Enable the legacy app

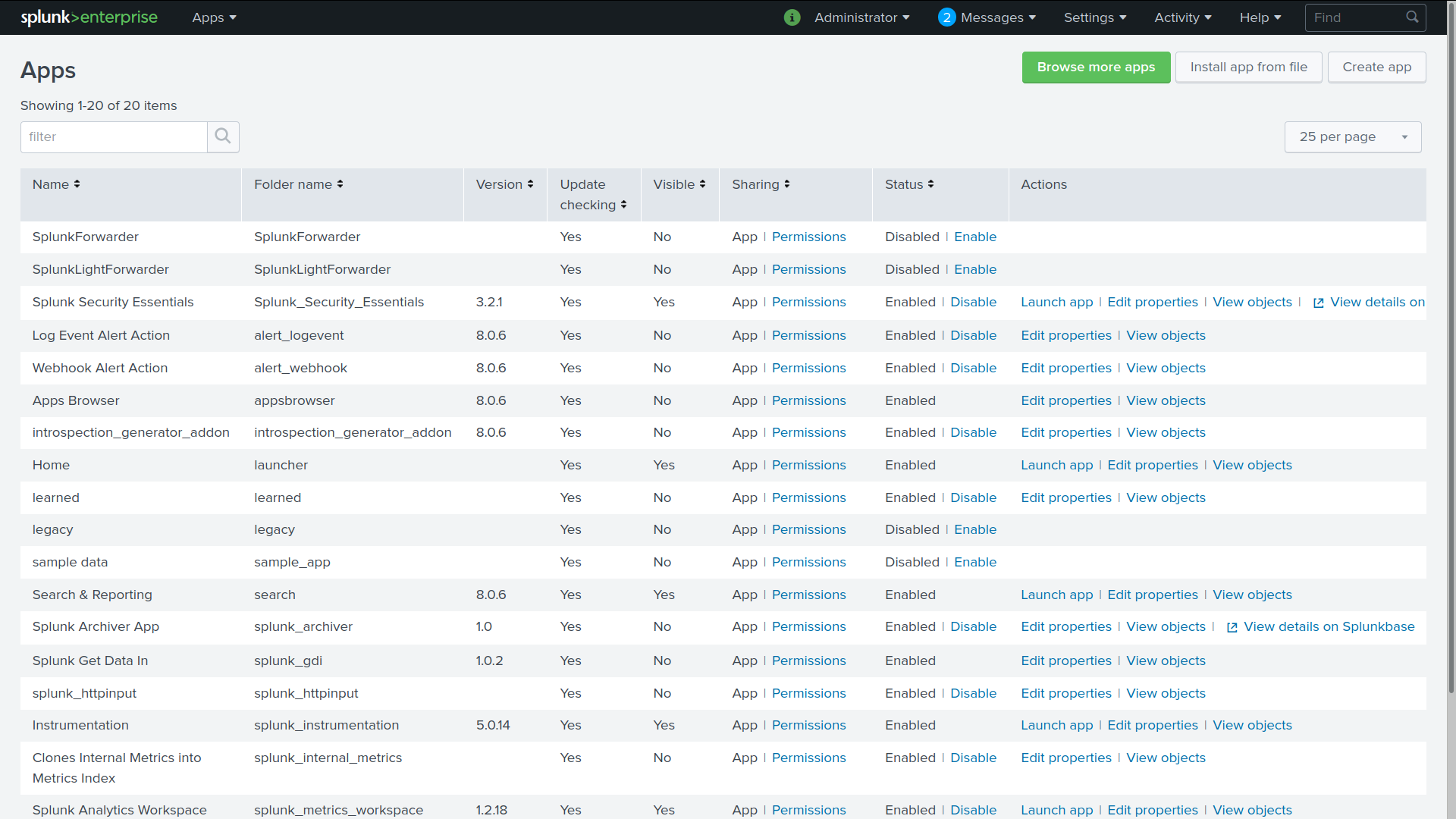(975, 529)
